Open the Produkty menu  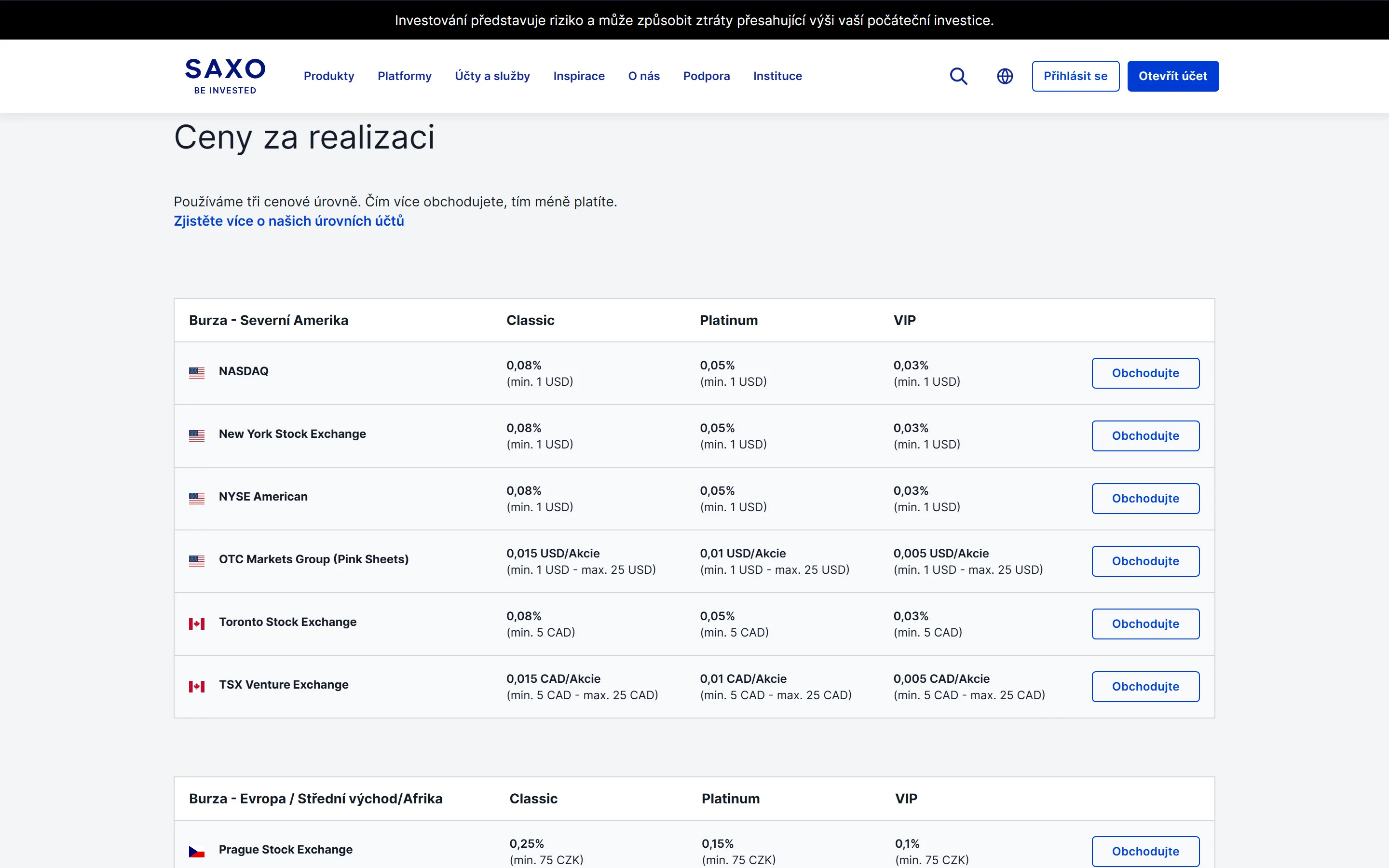click(329, 76)
